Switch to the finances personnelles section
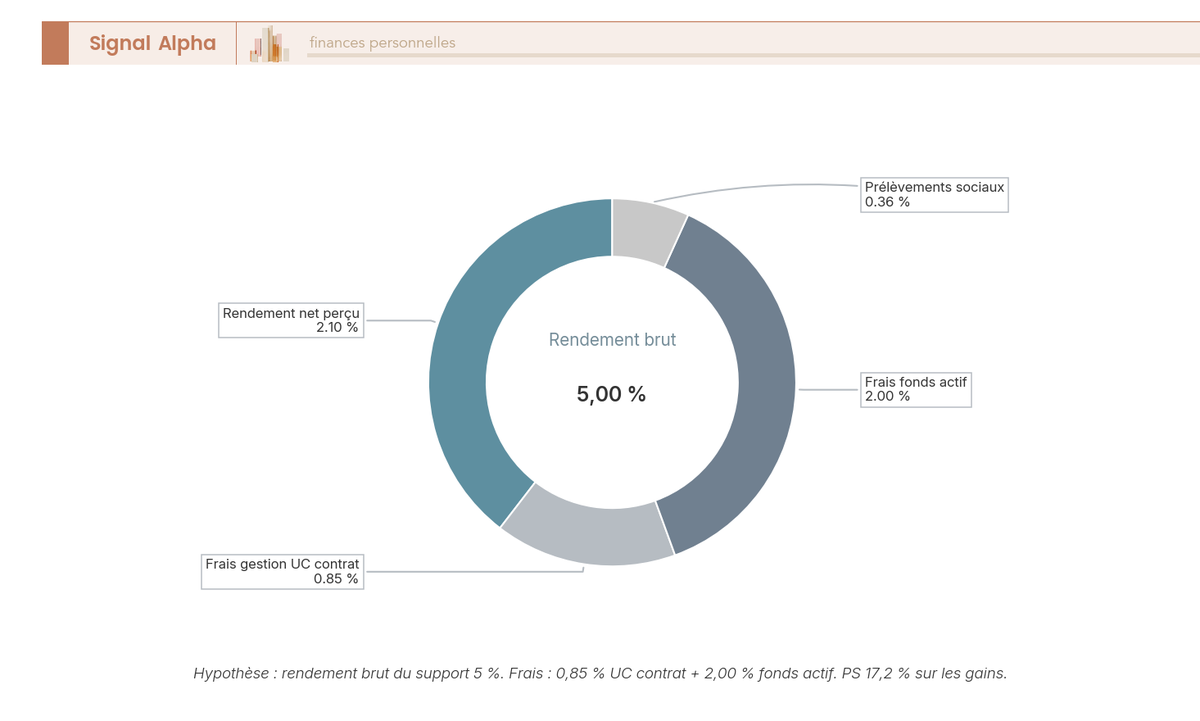Screen dimensions: 1200x721 click(x=382, y=42)
